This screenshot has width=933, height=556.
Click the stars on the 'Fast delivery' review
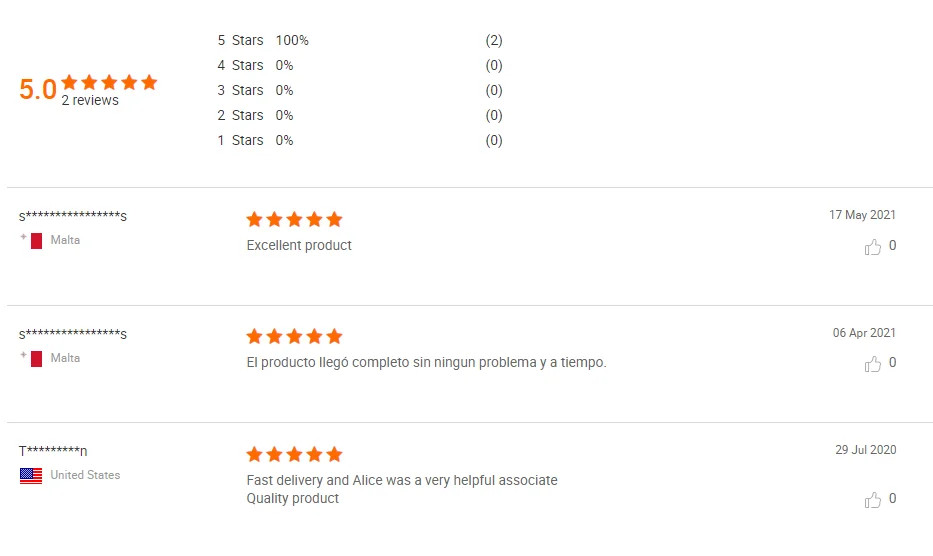(294, 454)
